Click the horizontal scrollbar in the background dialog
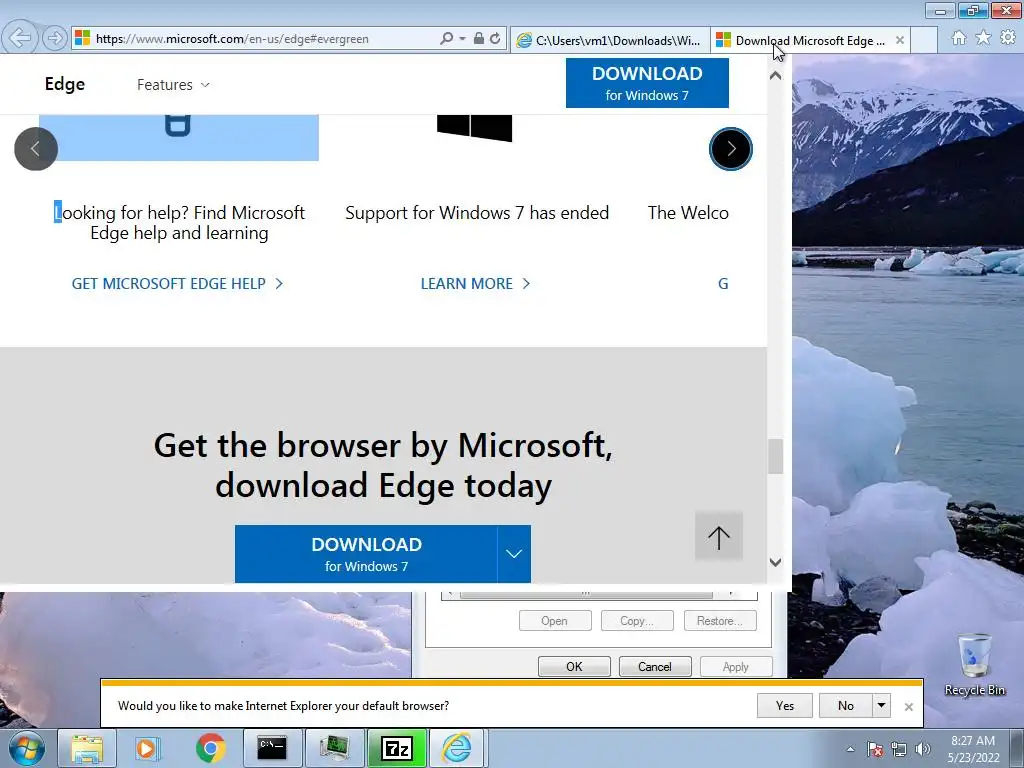The height and width of the screenshot is (768, 1024). point(586,594)
